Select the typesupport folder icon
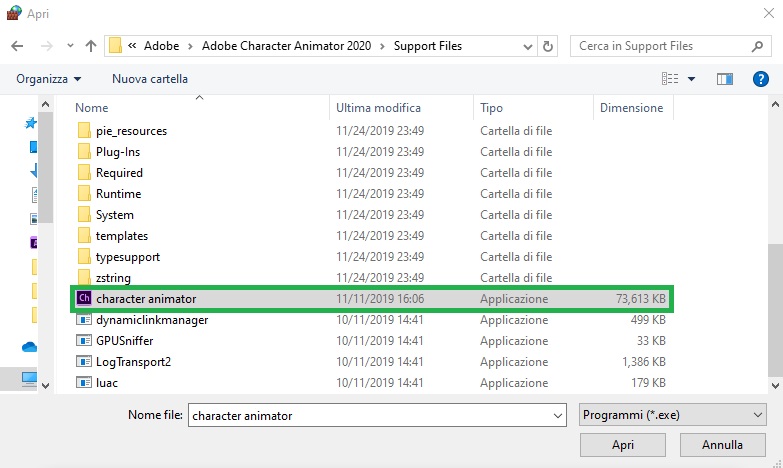Screen dimensions: 783x468 84,257
